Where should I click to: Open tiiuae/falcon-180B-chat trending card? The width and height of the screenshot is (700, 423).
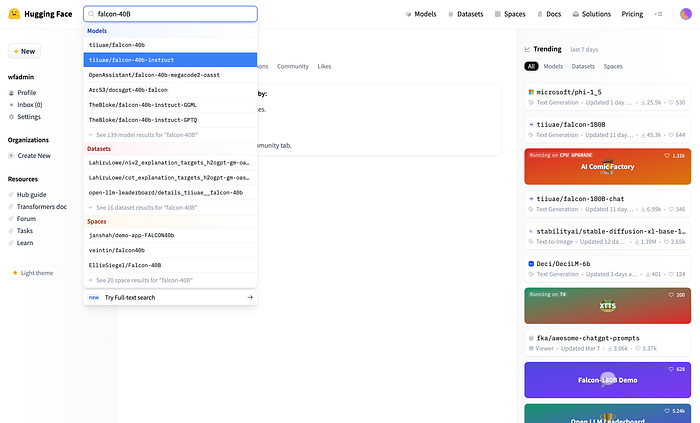click(608, 203)
